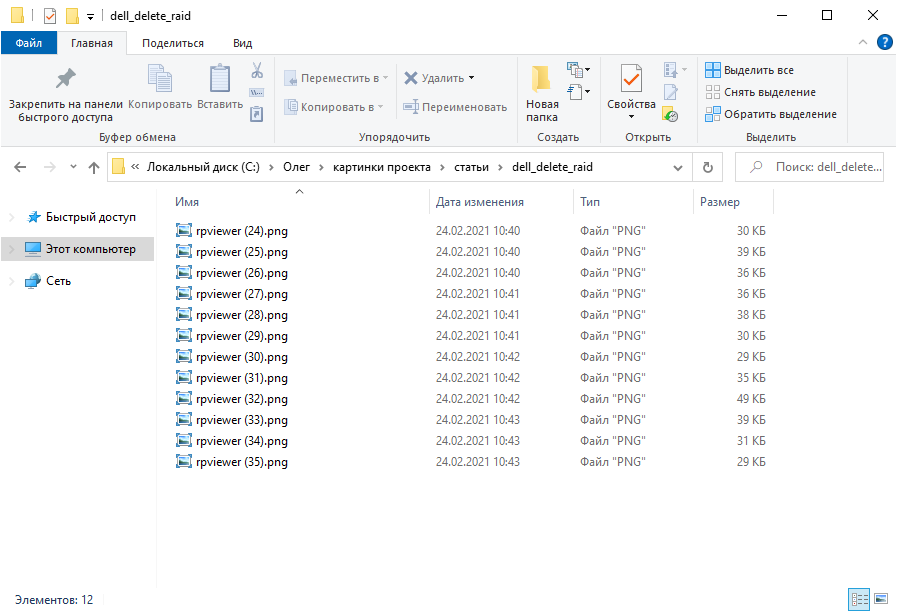
Task: Click the Свойства checkmark icon
Action: coord(631,78)
